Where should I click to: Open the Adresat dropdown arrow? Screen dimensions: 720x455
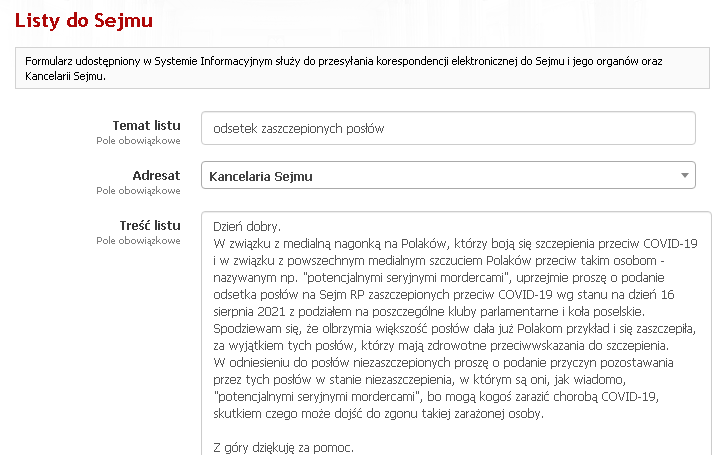[x=685, y=176]
